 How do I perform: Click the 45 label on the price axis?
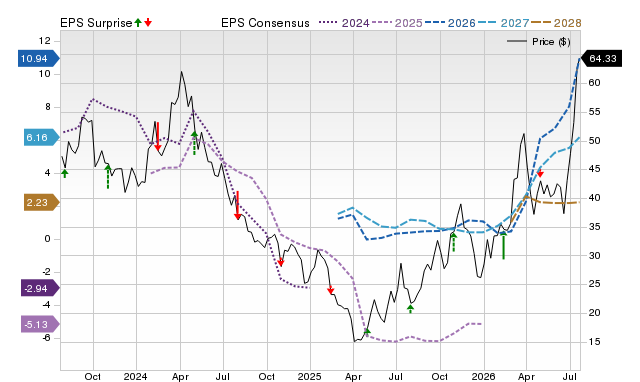point(595,169)
